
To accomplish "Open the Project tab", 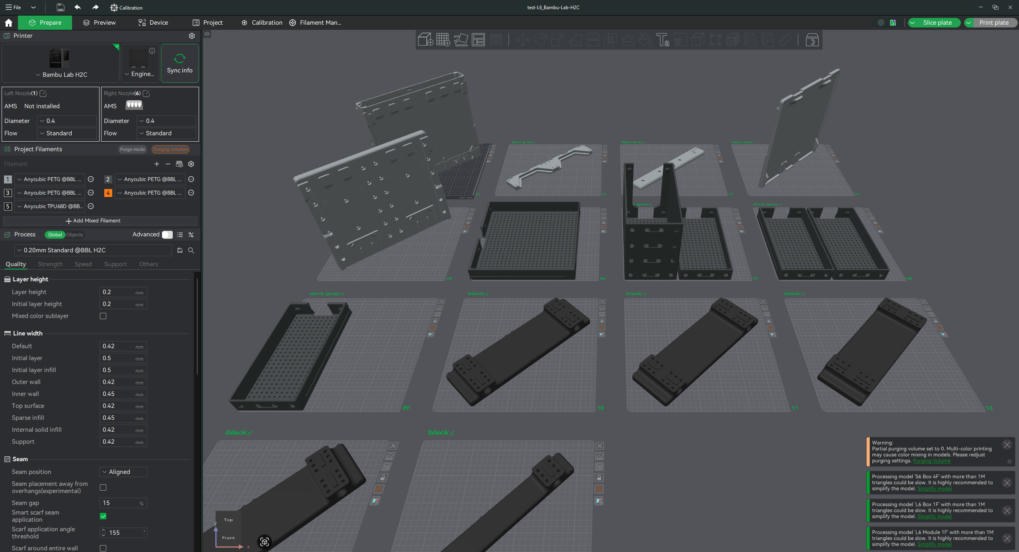I will [x=207, y=22].
